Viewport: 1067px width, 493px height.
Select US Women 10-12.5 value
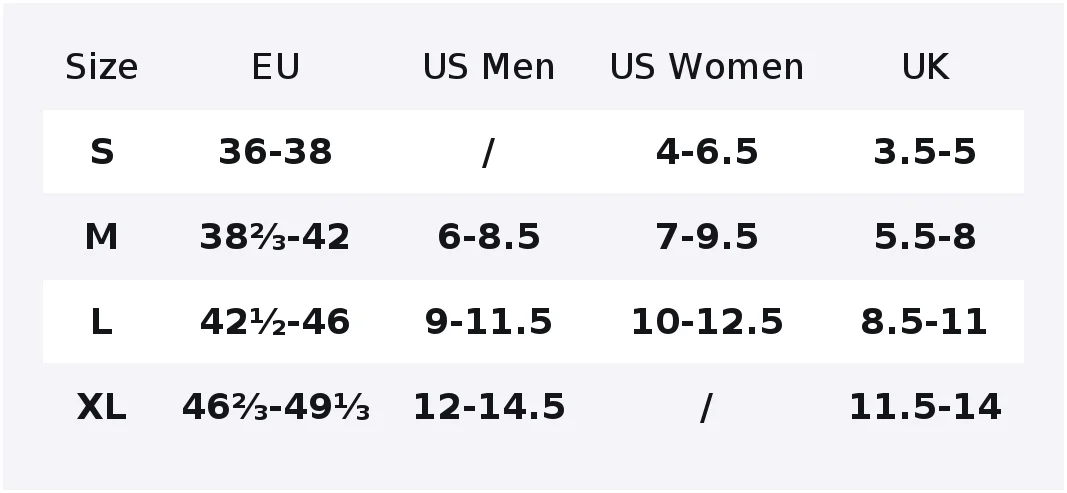click(706, 322)
